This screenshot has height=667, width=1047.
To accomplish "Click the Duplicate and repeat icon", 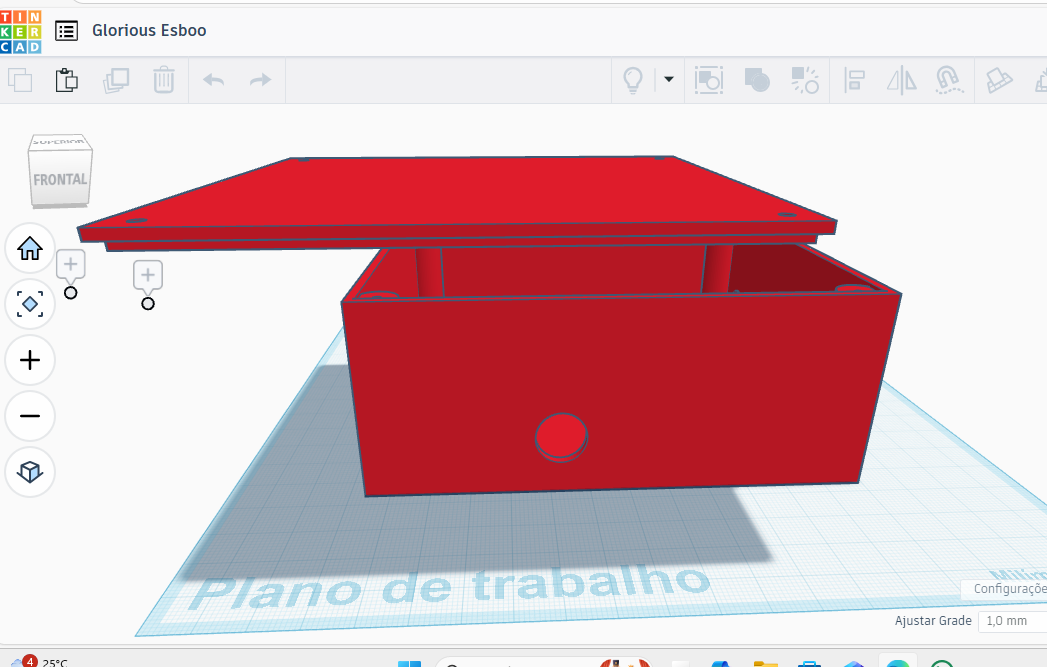I will 116,80.
